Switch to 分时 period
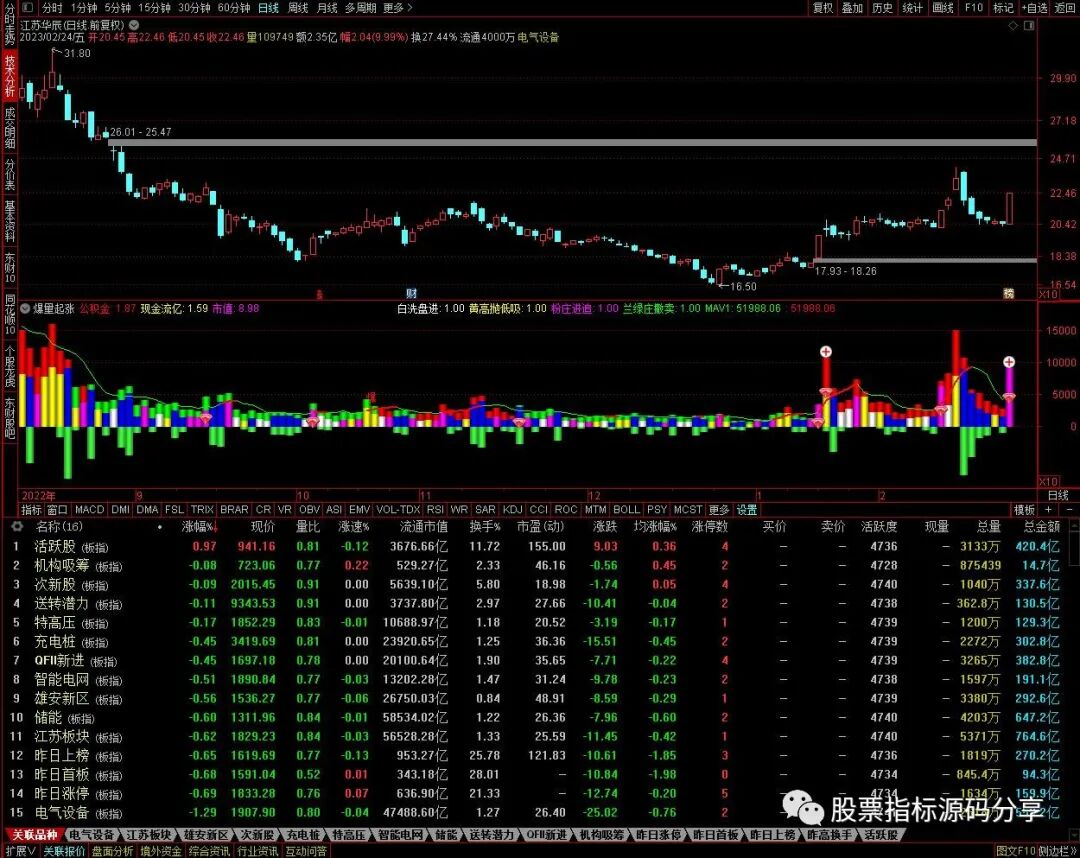This screenshot has width=1080, height=858. pyautogui.click(x=52, y=8)
